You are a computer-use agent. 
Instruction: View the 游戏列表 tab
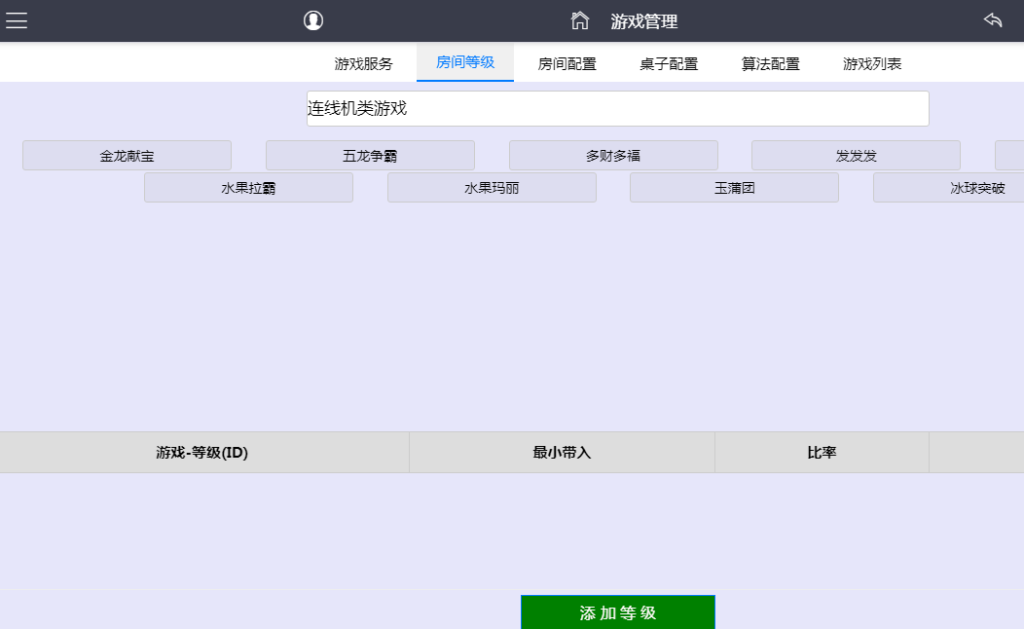coord(872,62)
